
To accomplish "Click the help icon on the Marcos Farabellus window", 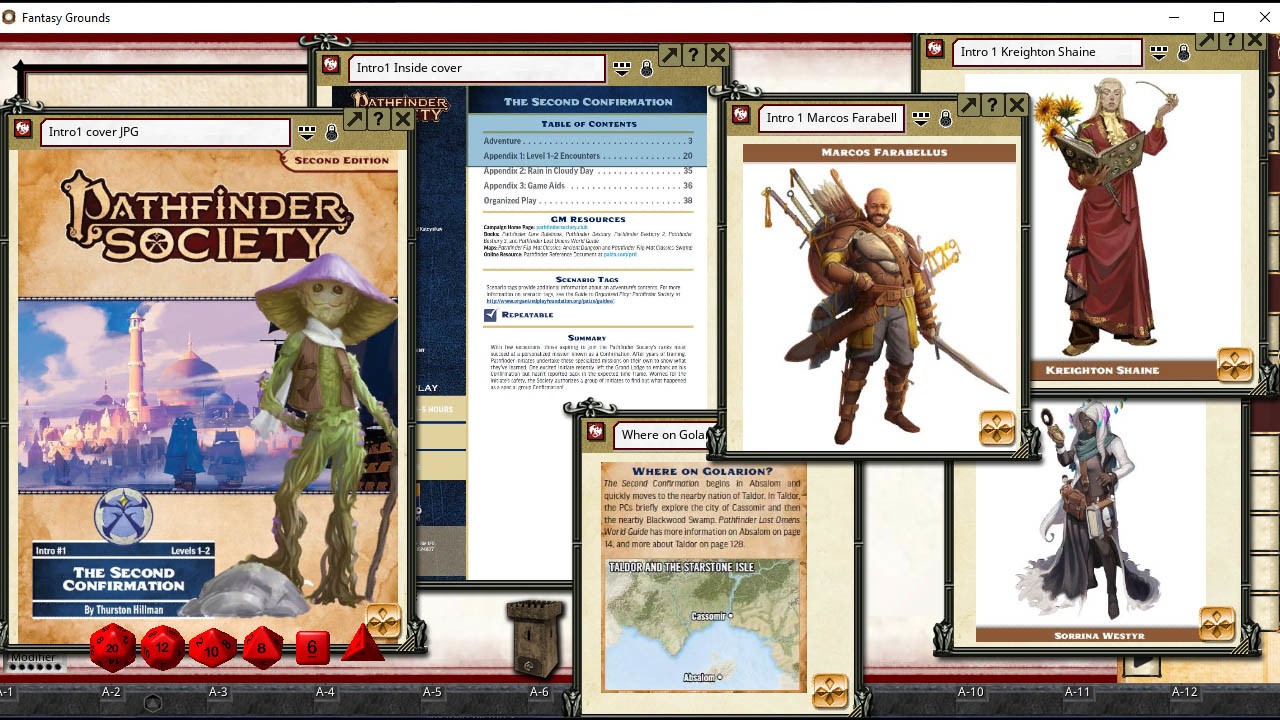I will pos(991,104).
